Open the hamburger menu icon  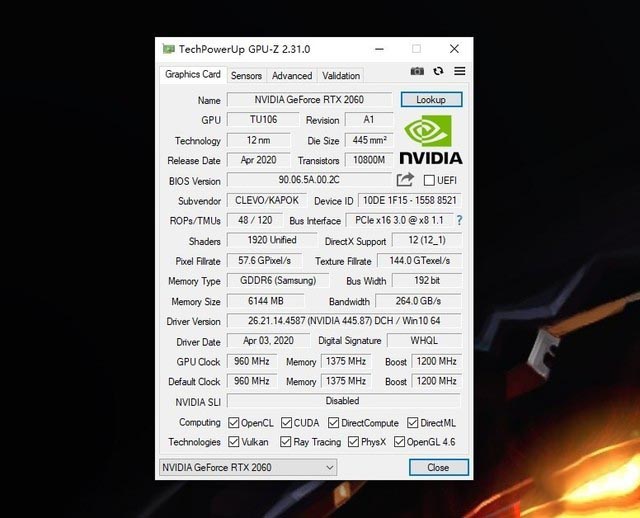click(460, 71)
